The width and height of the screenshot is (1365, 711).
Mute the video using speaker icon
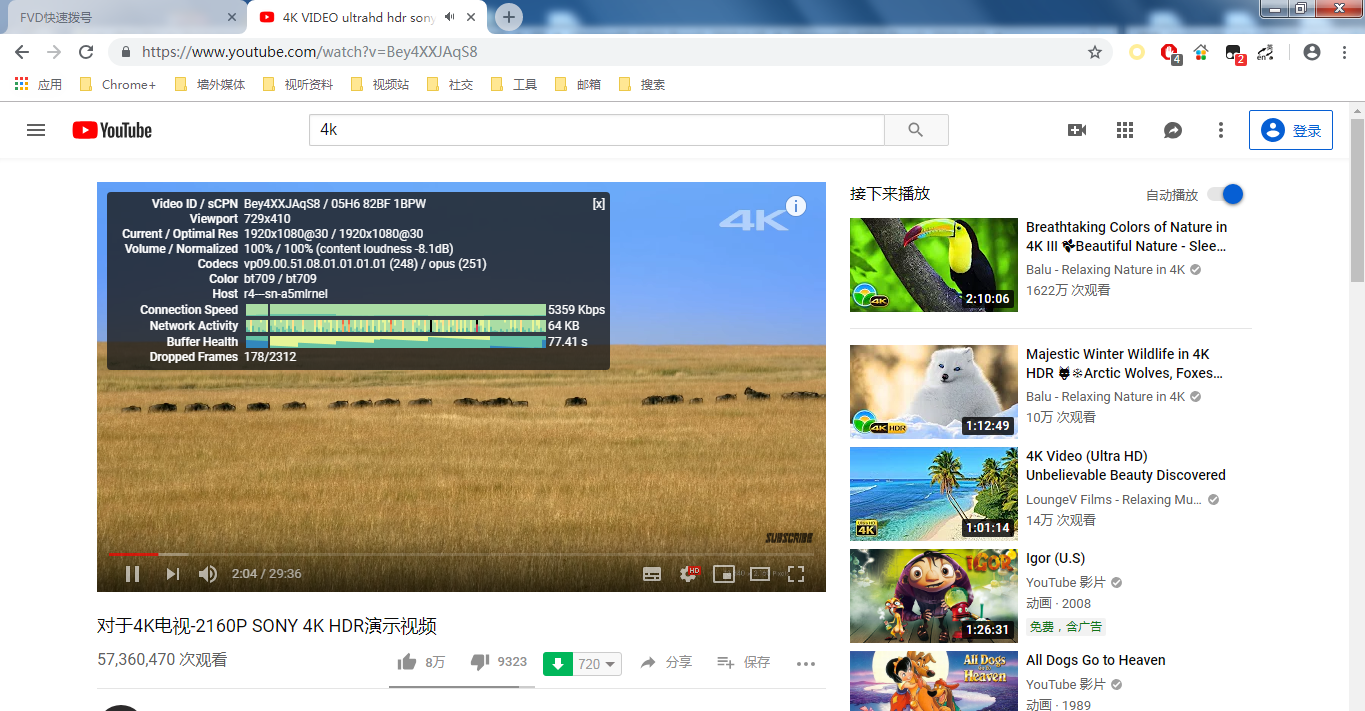pos(208,574)
